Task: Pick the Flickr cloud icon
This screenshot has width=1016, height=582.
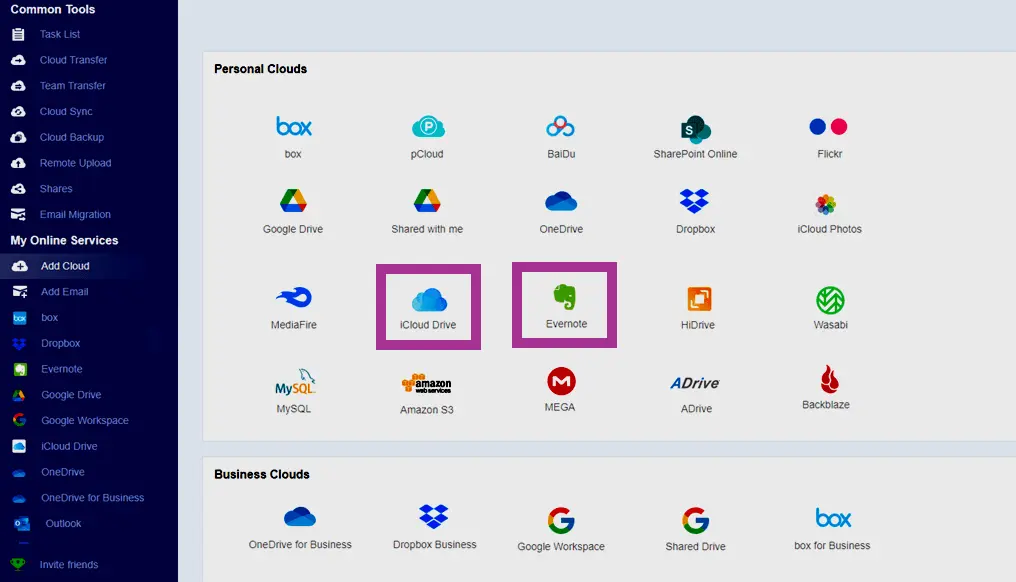Action: pyautogui.click(x=828, y=128)
